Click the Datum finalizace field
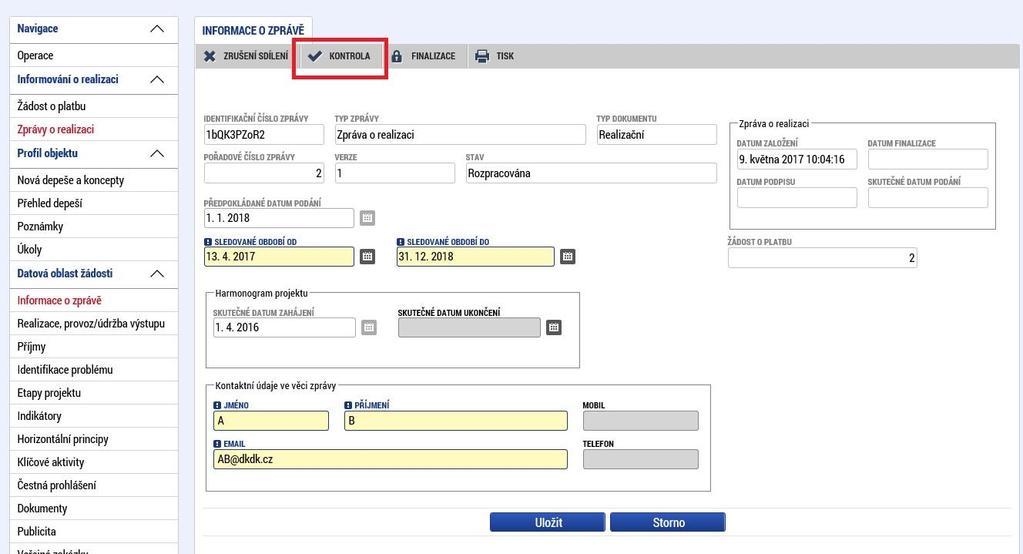Viewport: 1023px width, 554px height. point(928,159)
